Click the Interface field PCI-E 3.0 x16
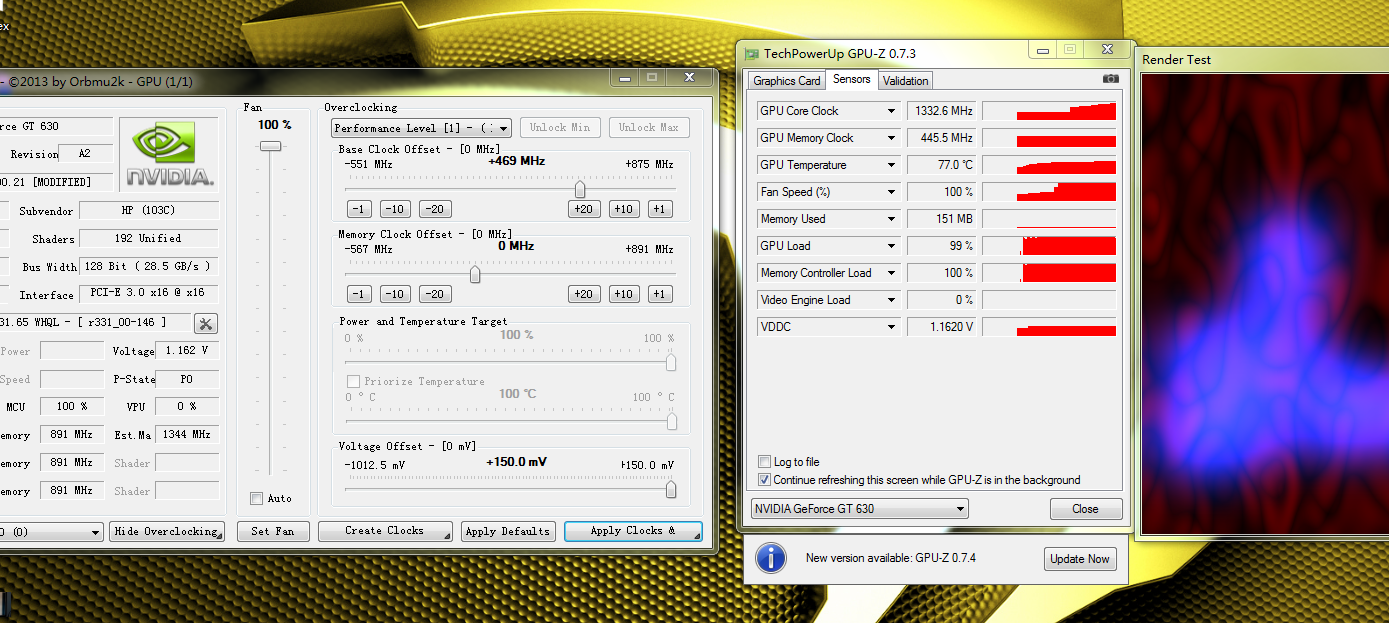1389x623 pixels. (149, 294)
